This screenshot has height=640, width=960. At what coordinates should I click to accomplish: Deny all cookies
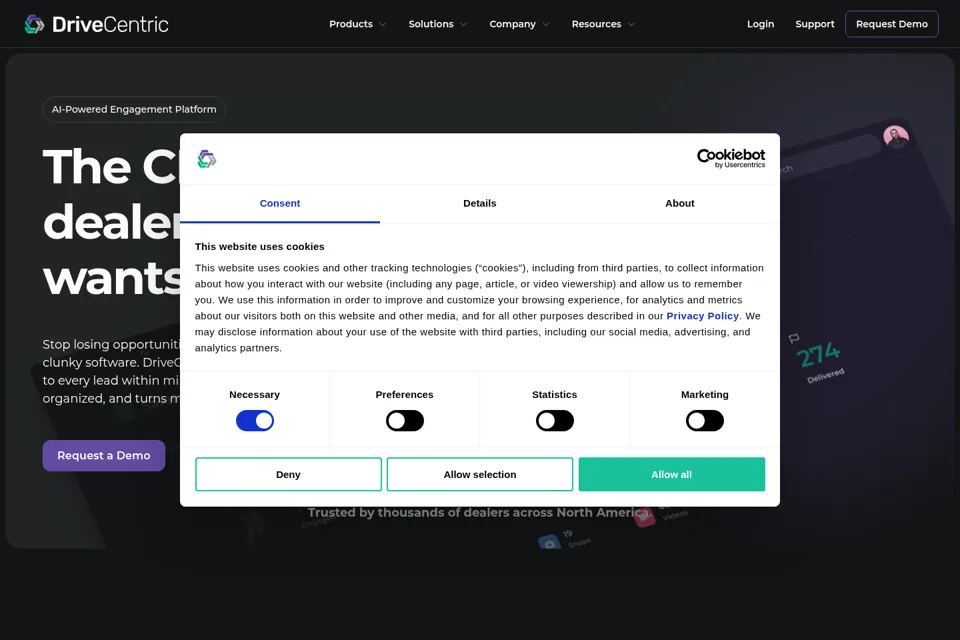click(288, 474)
